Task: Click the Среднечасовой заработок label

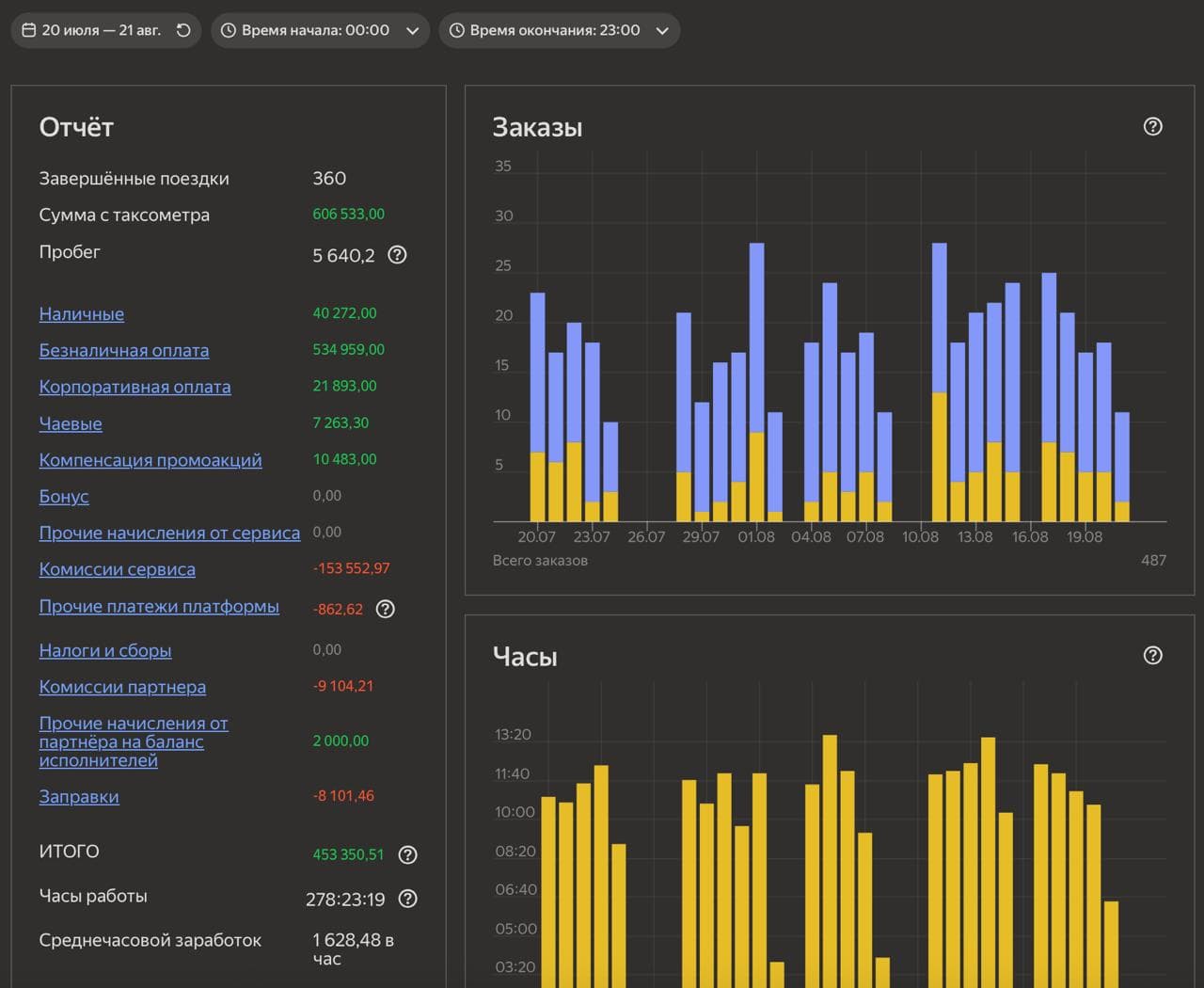Action: pyautogui.click(x=150, y=941)
